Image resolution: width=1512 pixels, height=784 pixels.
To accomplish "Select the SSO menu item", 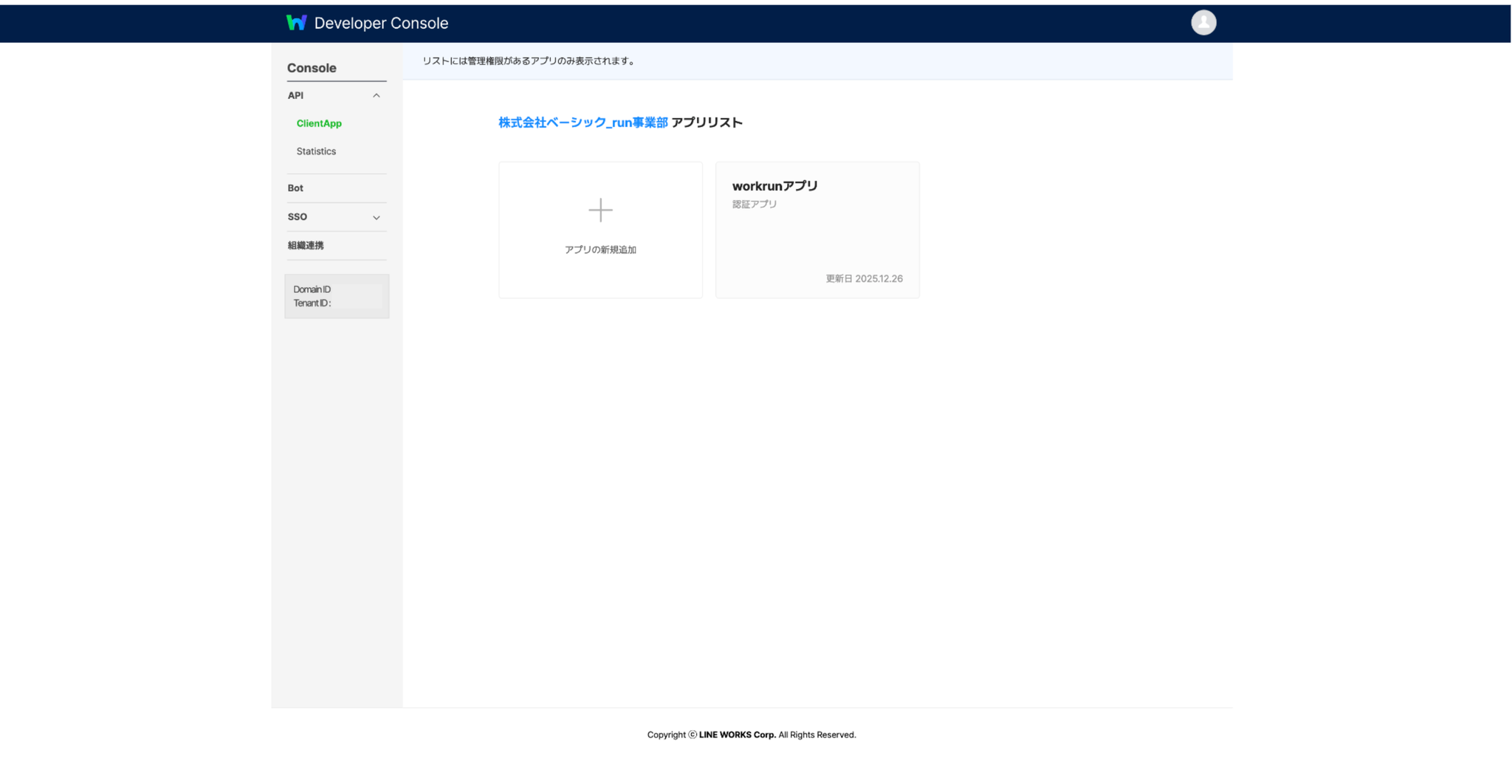I will click(x=298, y=217).
